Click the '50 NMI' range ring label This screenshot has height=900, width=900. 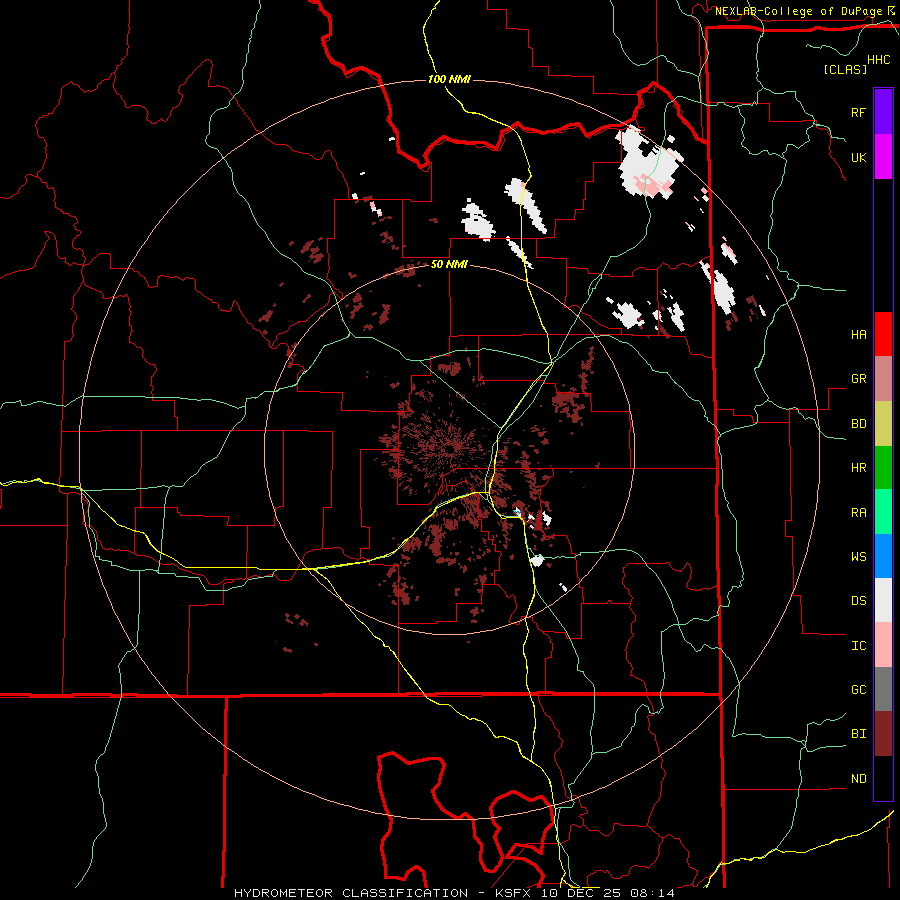click(x=449, y=264)
